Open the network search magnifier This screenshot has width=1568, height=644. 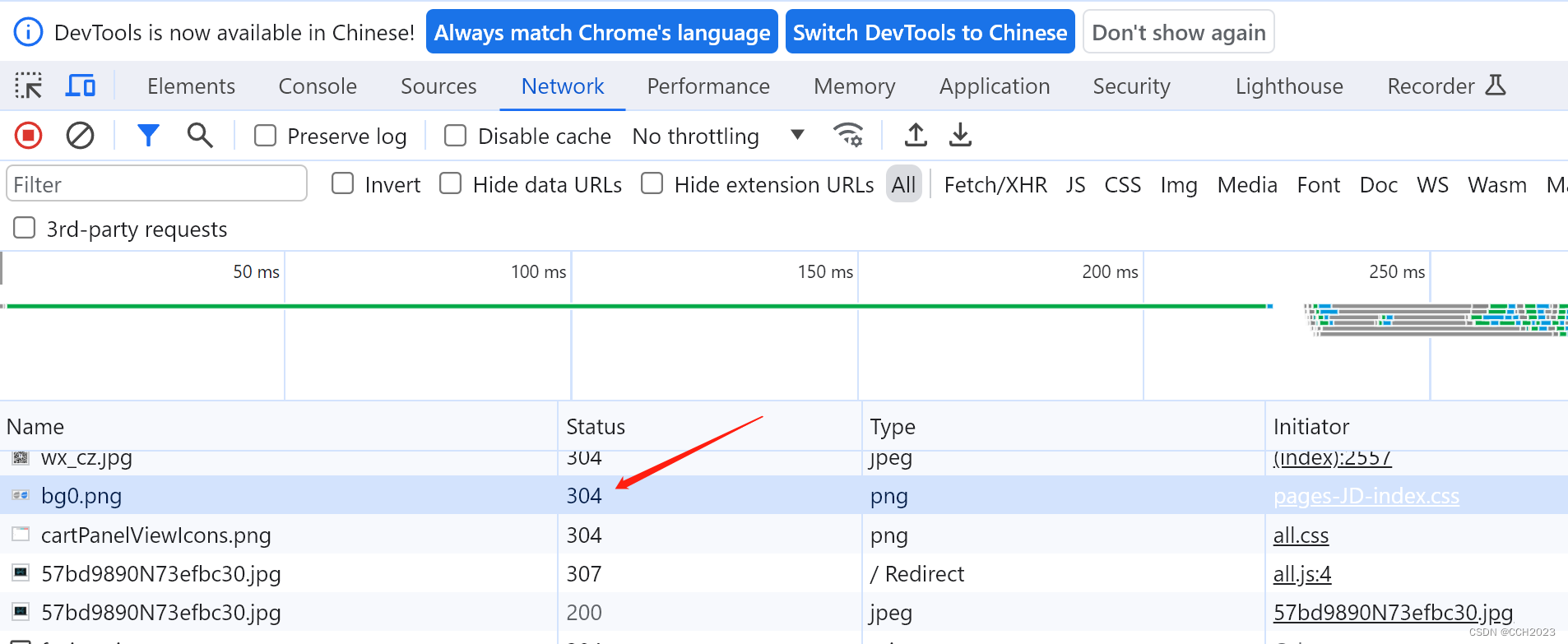200,135
